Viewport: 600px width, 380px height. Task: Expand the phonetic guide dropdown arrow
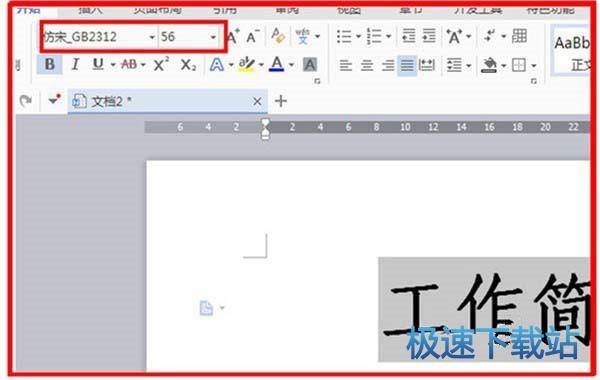click(317, 37)
